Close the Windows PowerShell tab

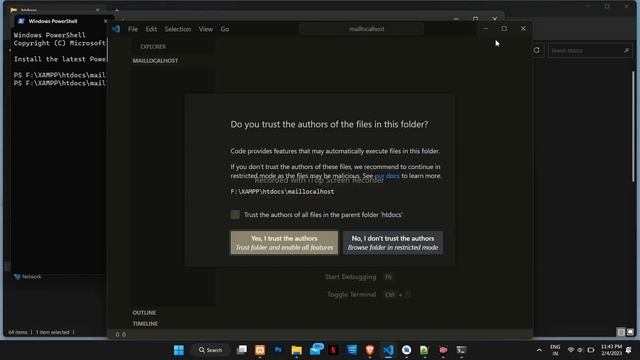(106, 21)
